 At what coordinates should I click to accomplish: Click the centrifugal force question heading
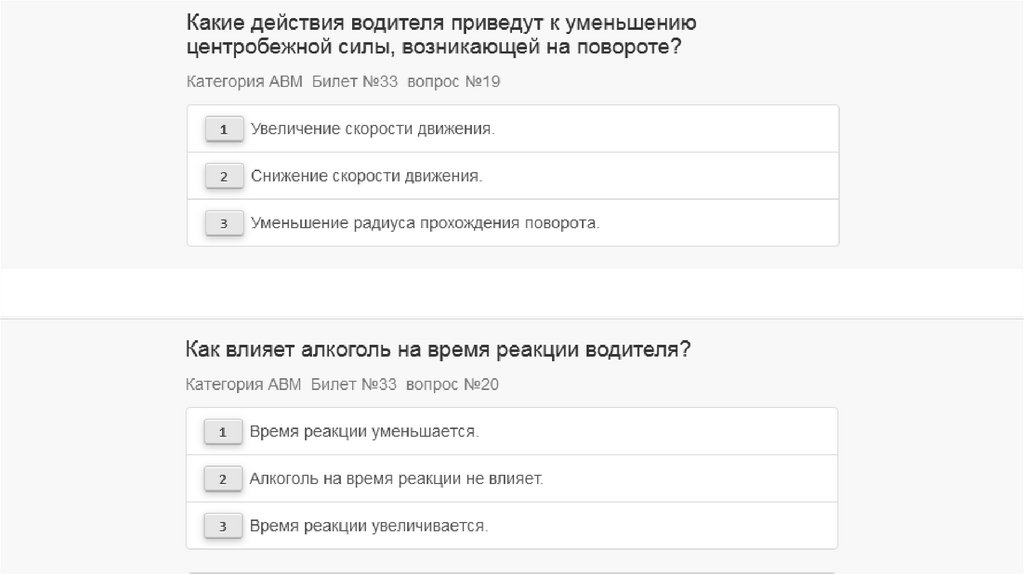click(441, 35)
